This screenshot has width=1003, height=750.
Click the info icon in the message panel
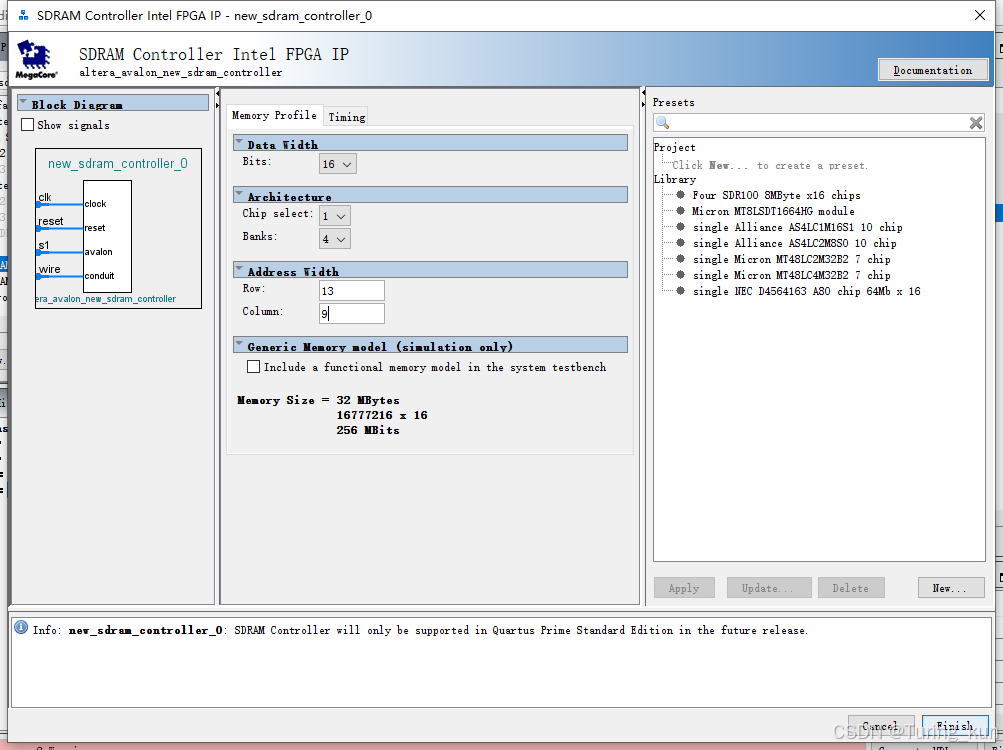(21, 628)
